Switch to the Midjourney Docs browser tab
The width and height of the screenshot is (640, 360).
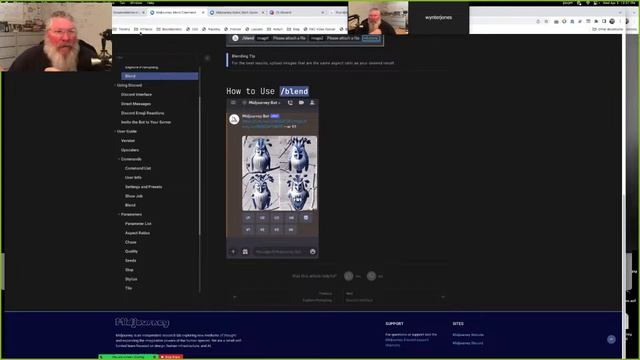(237, 13)
